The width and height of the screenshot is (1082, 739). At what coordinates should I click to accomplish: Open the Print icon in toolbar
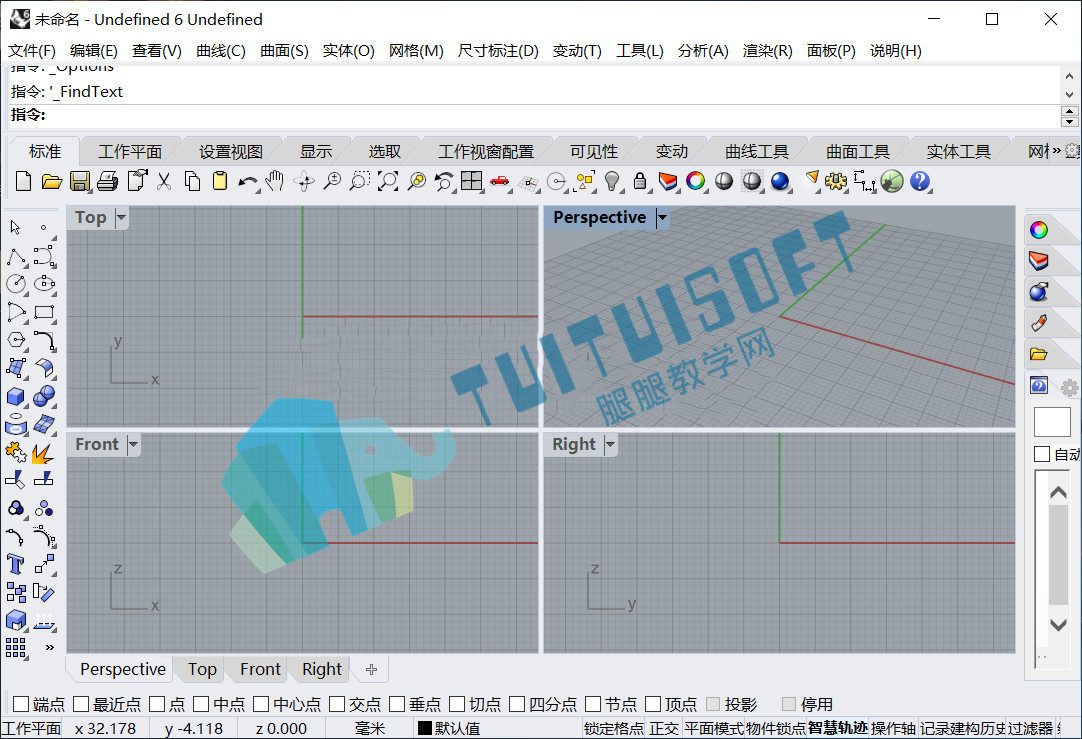[x=107, y=181]
